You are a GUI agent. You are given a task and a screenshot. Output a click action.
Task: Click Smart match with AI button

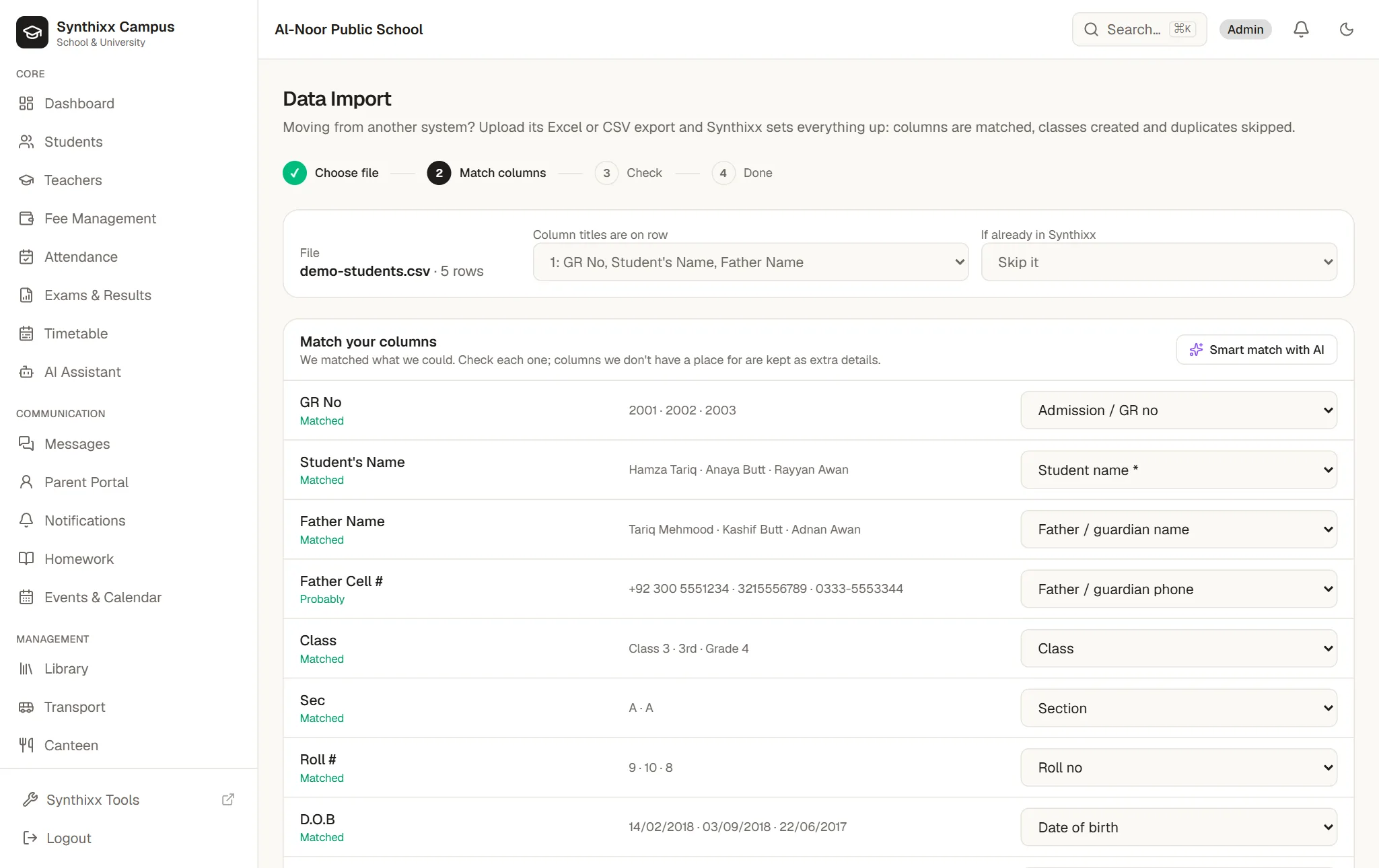(x=1257, y=349)
